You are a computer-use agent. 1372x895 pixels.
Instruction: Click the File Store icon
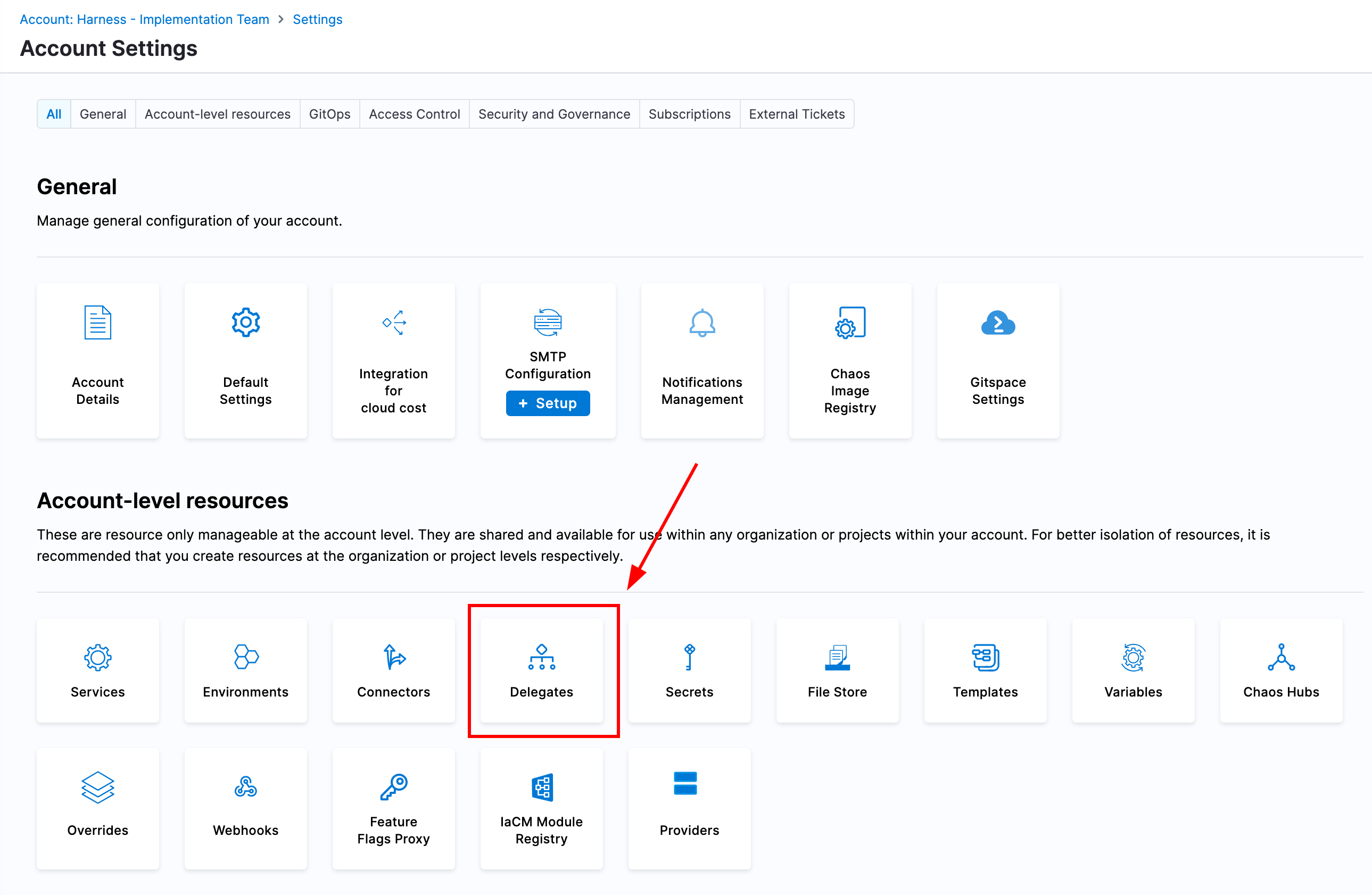pyautogui.click(x=837, y=657)
